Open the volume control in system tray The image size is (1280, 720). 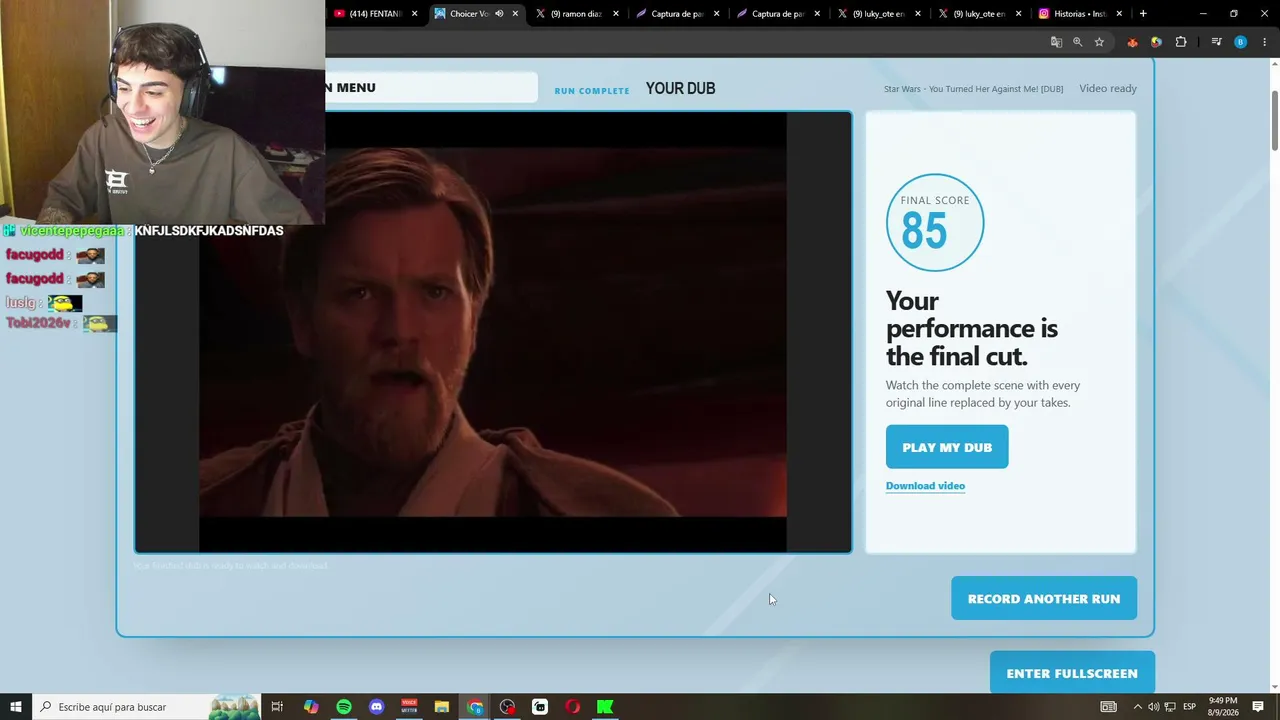coord(1153,707)
